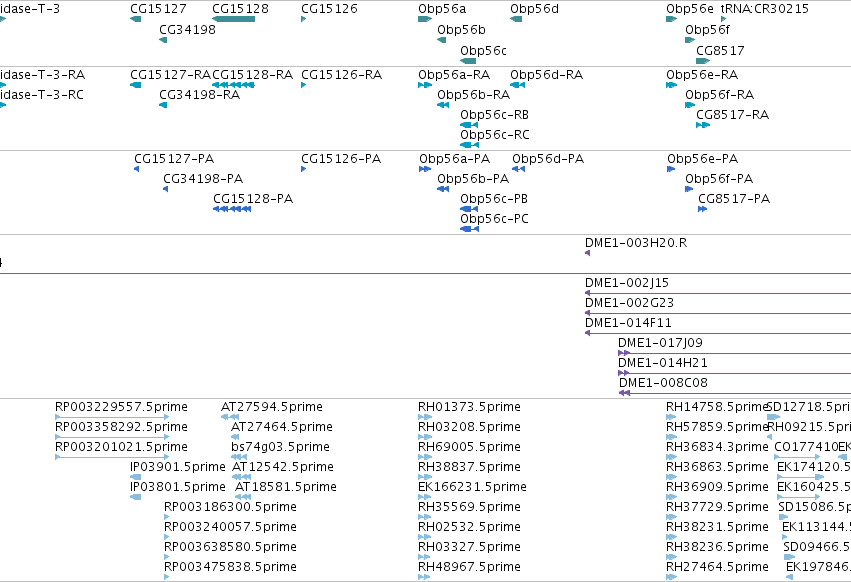Select the Obp56f-RA transcript label
The height and width of the screenshot is (582, 851).
pyautogui.click(x=719, y=94)
